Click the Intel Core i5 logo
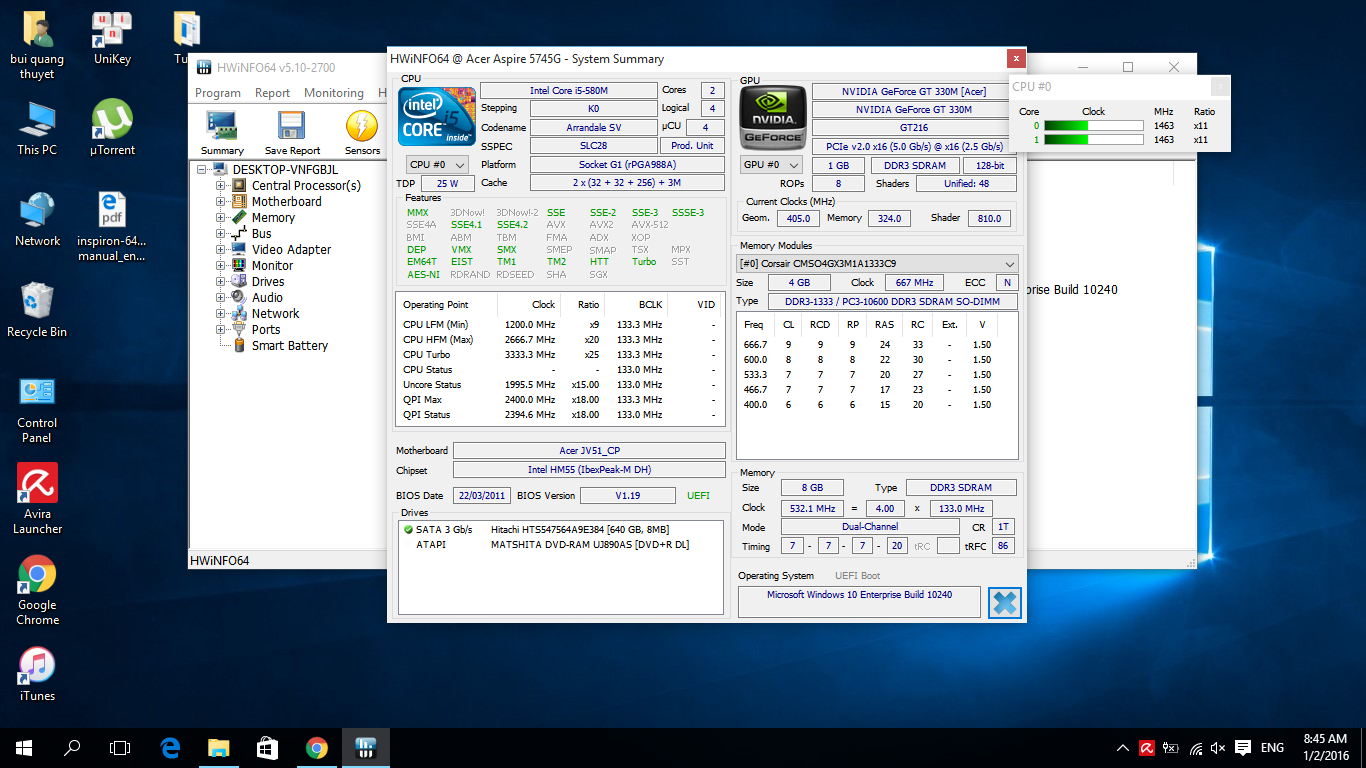 (x=436, y=117)
